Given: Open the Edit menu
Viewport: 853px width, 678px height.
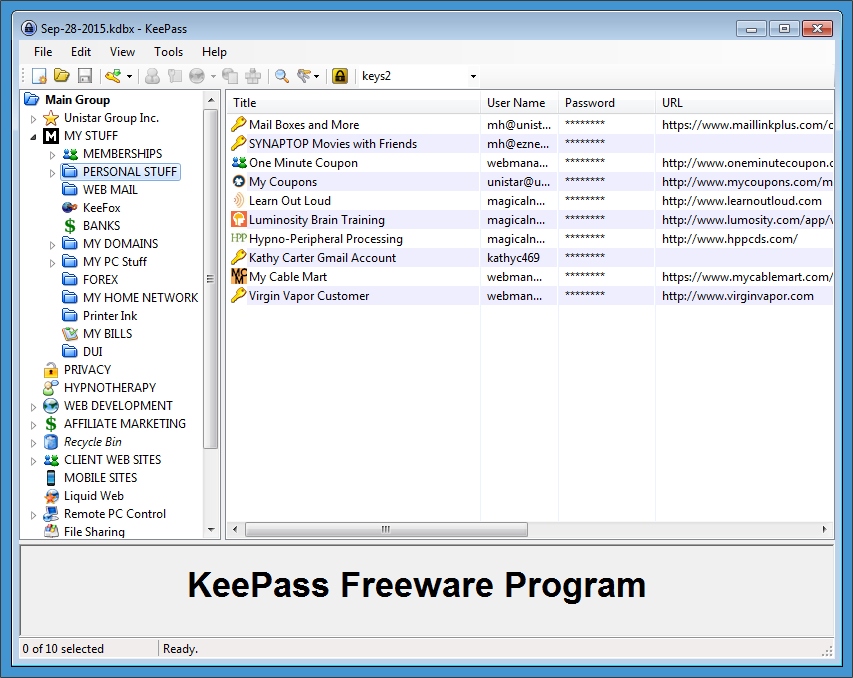Looking at the screenshot, I should [81, 52].
